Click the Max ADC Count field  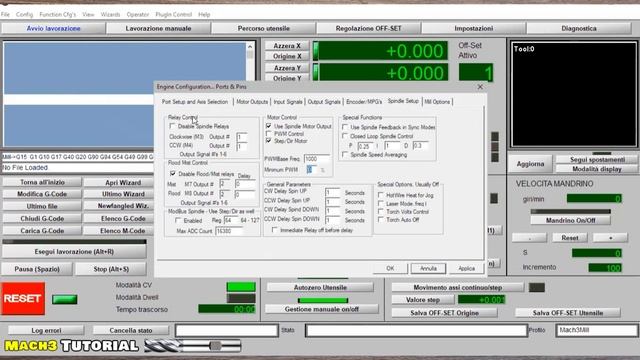[x=228, y=231]
